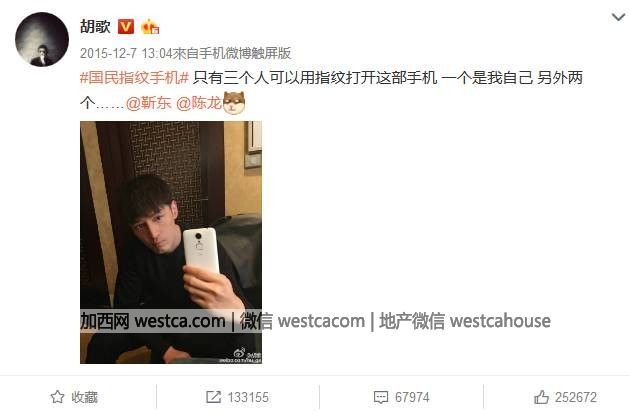Screen dimensions: 630x412
Task: Click the orange V verified badge
Action: pos(126,27)
